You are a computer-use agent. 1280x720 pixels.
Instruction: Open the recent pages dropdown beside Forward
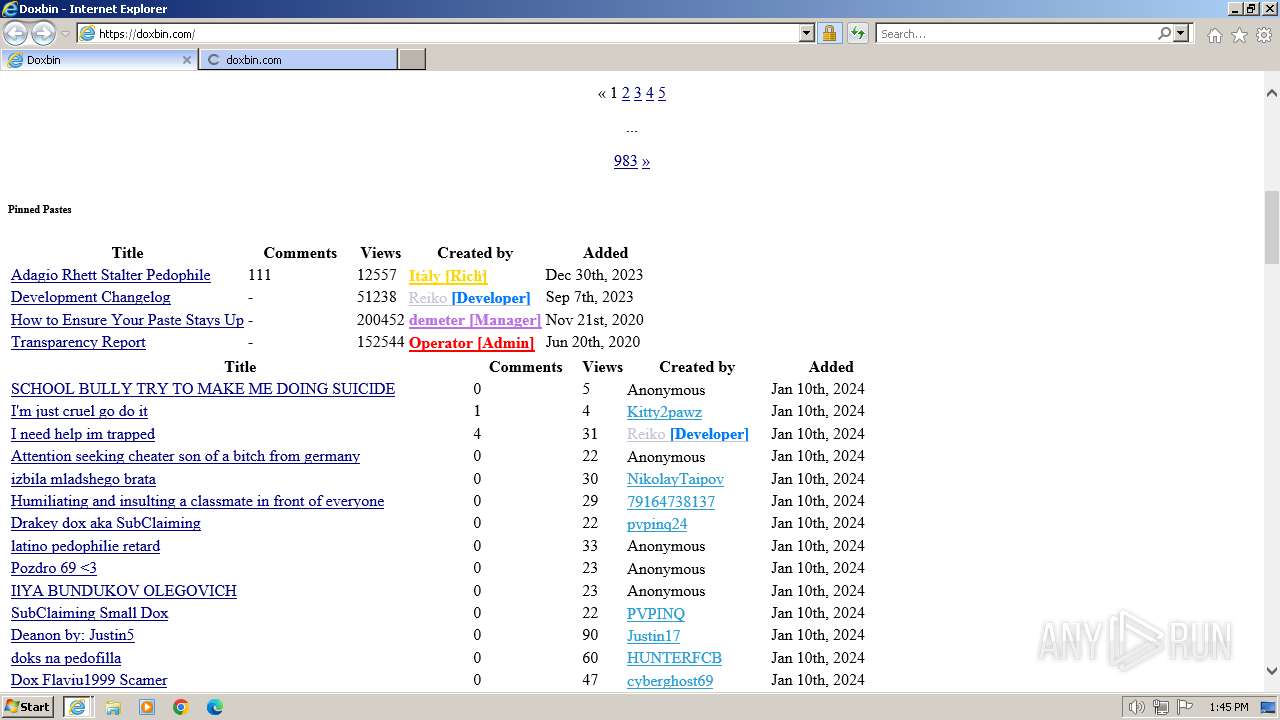tap(65, 34)
